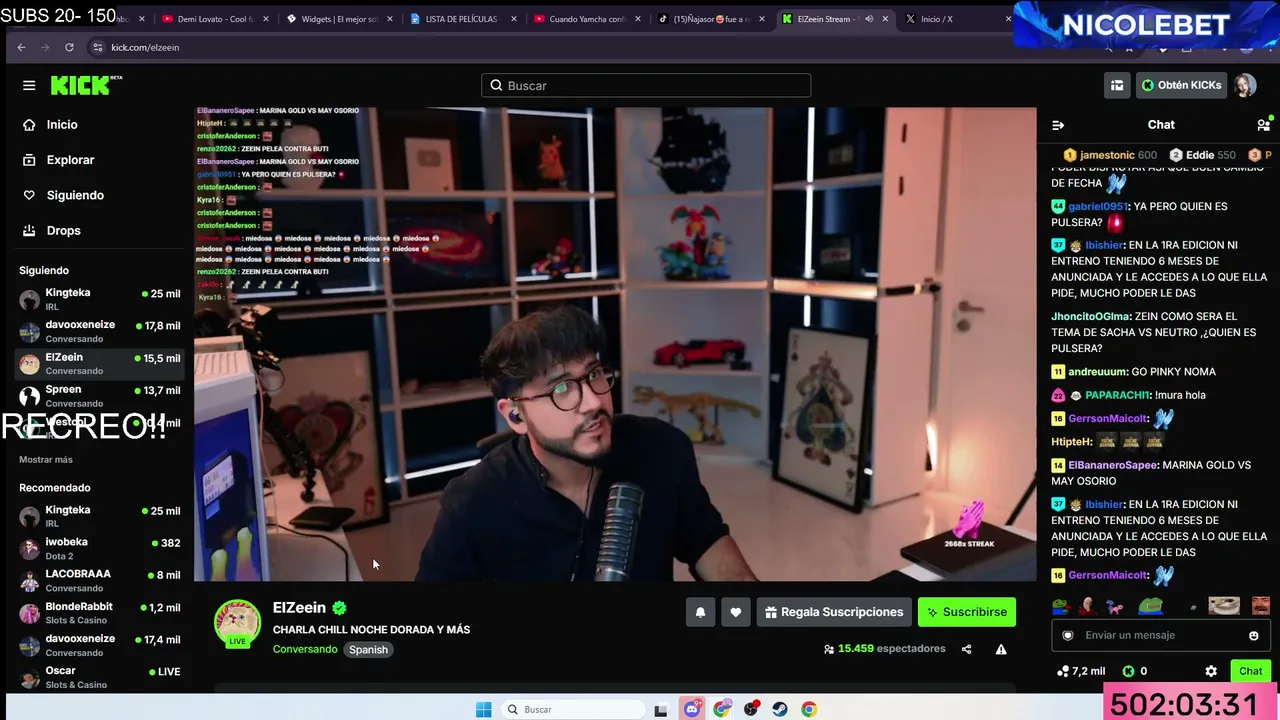Image resolution: width=1280 pixels, height=720 pixels.
Task: Open Discord from the taskbar
Action: 692,709
